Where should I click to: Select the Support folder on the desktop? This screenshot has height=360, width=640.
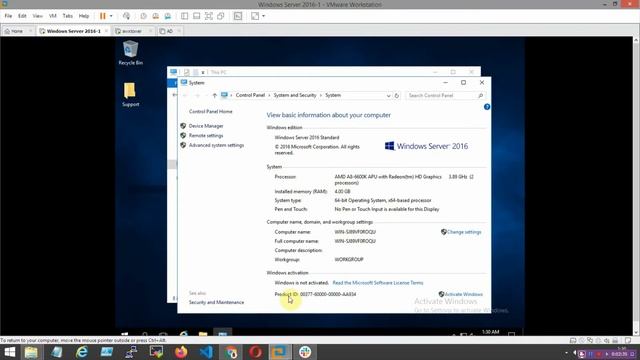tap(131, 94)
